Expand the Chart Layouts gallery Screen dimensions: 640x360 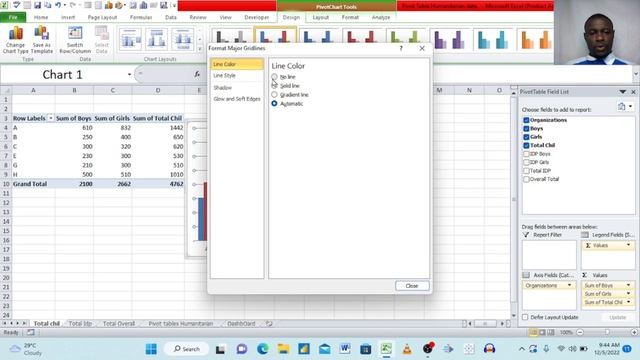click(200, 49)
